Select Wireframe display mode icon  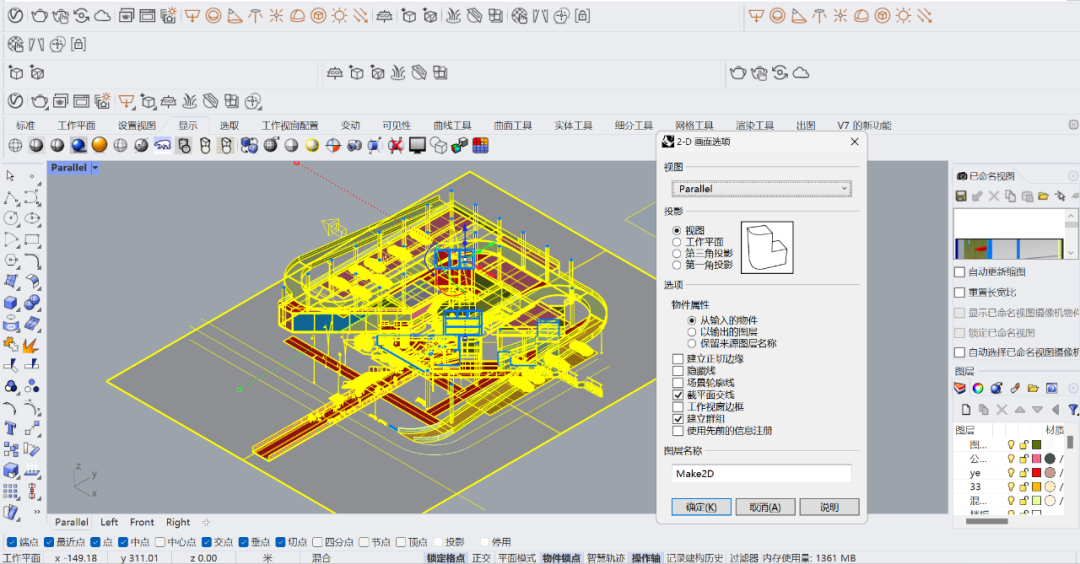(15, 145)
